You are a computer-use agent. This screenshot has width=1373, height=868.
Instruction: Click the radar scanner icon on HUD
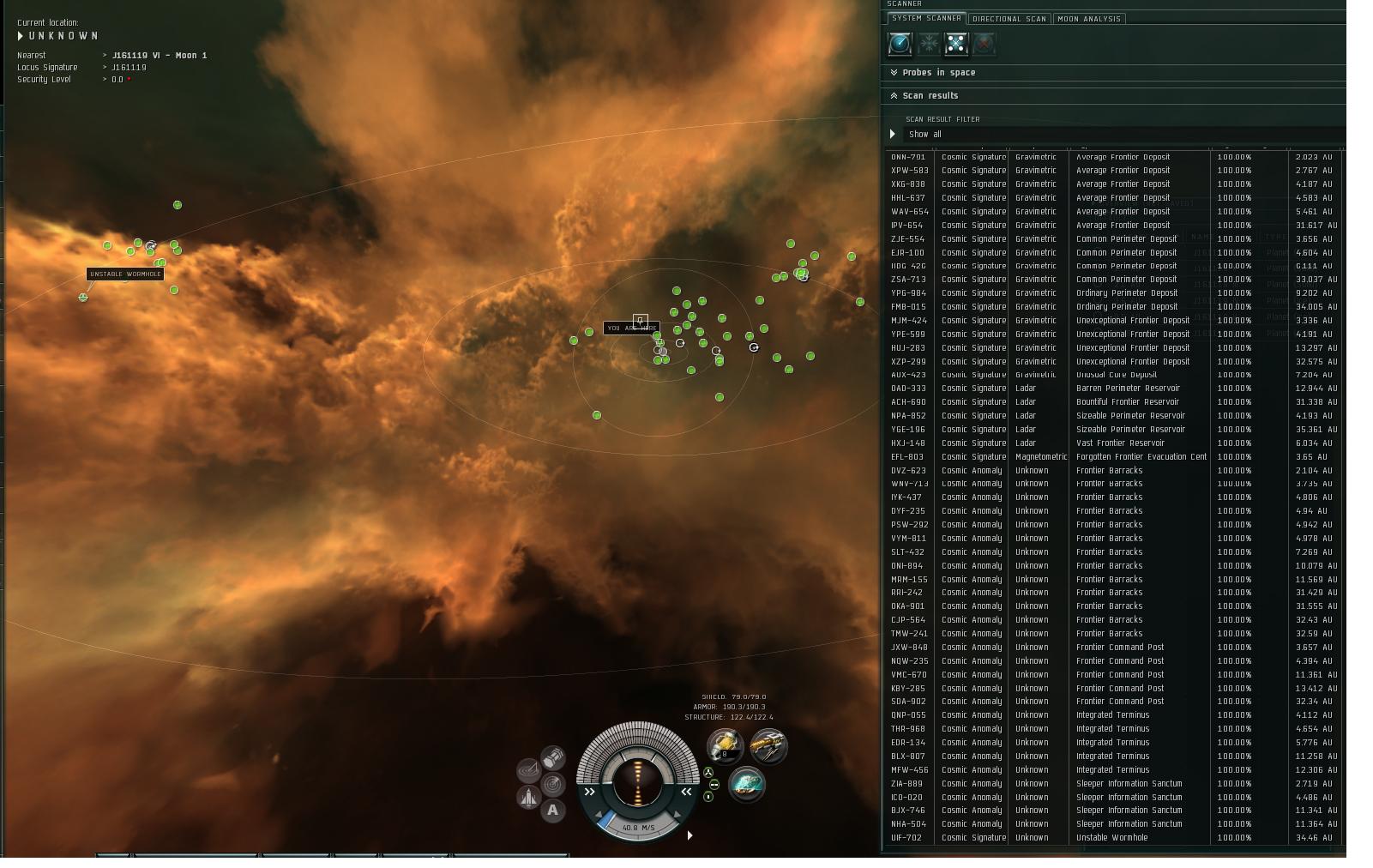pos(553,783)
